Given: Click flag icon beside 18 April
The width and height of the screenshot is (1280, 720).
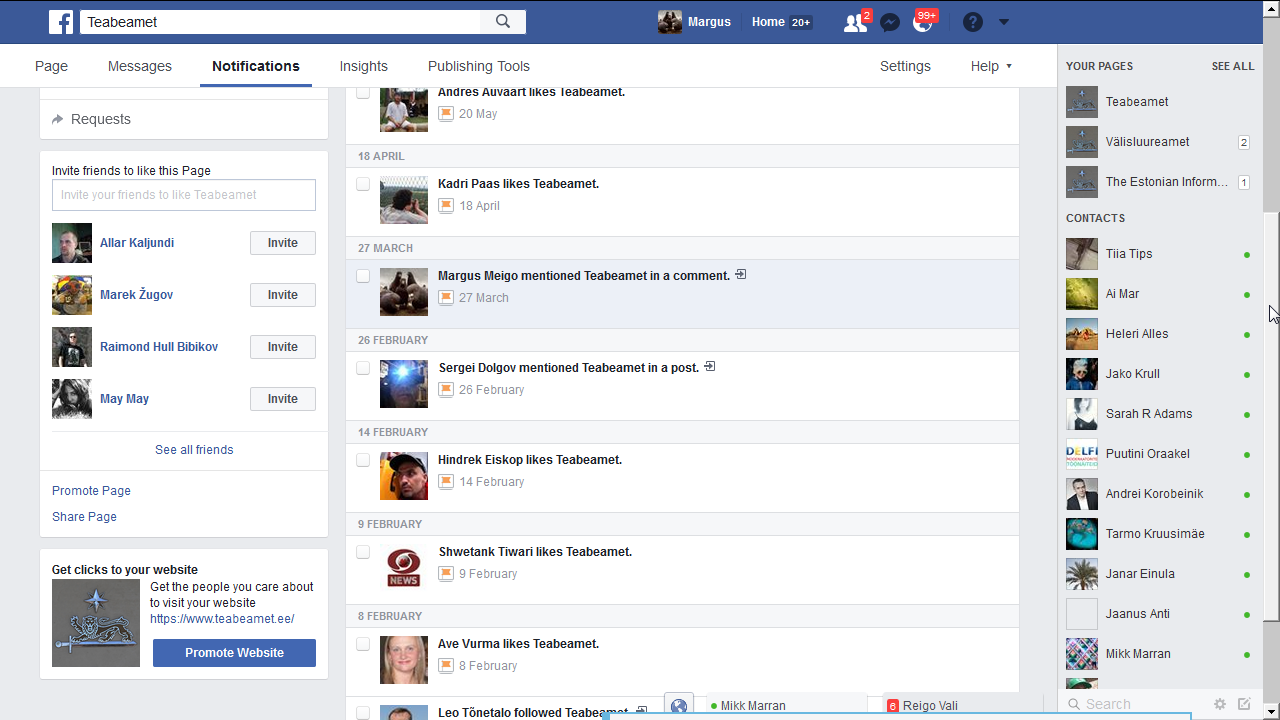Looking at the screenshot, I should [x=446, y=206].
